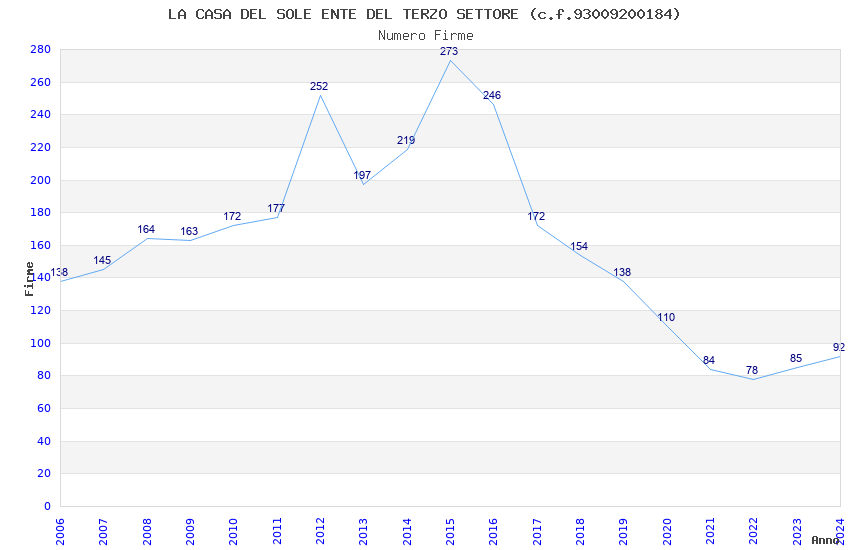Click the x-axis year 2021
The image size is (850, 550).
(711, 532)
